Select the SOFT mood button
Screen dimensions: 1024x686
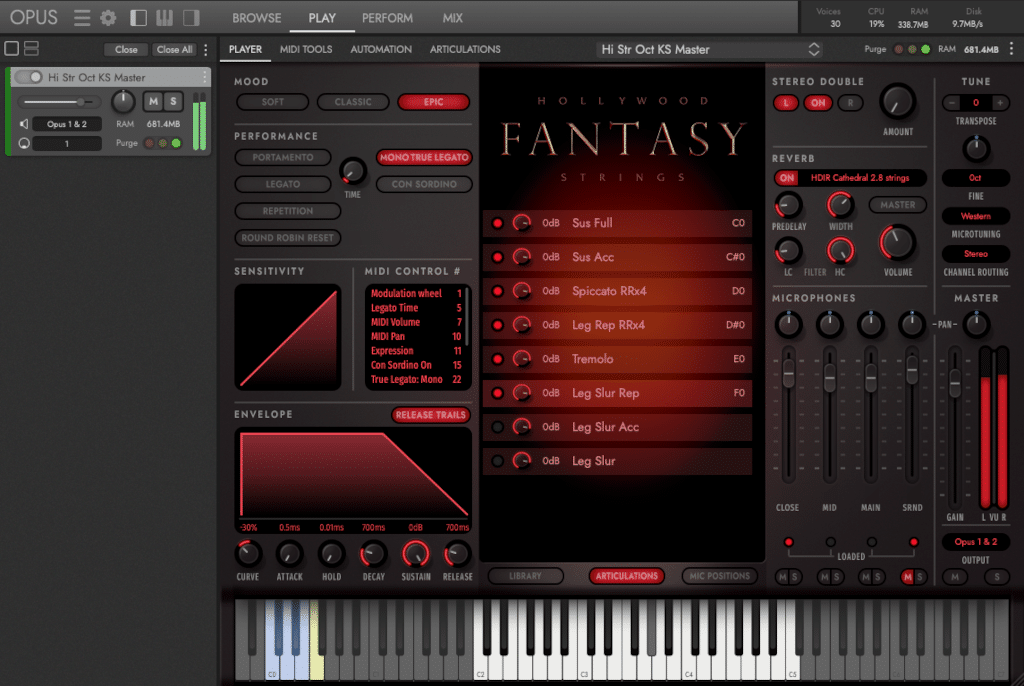273,102
